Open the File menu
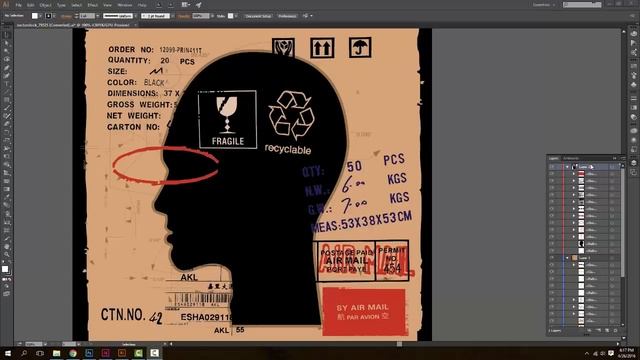Screen dimensions: 640x360 (18, 5)
